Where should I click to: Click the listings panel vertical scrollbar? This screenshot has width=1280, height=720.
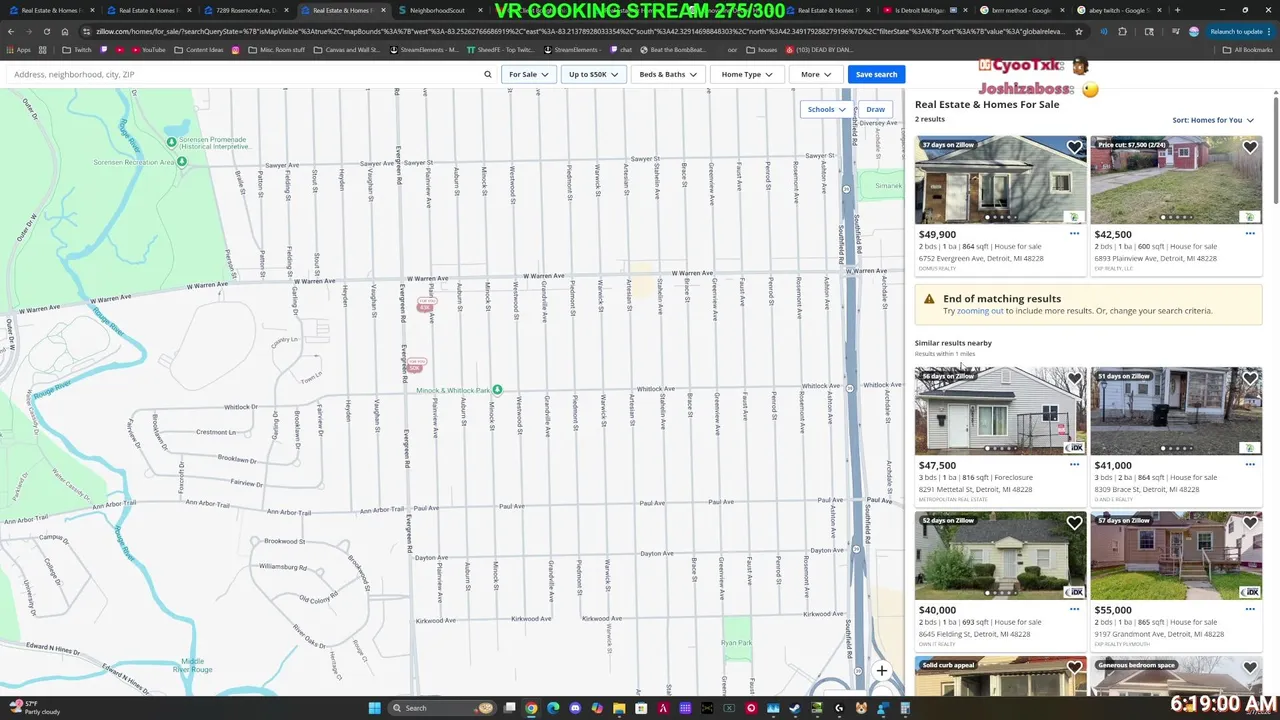pyautogui.click(x=1276, y=150)
